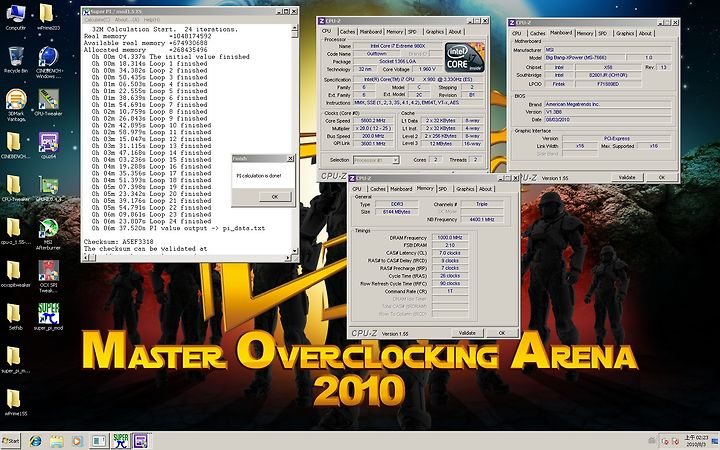Launch the OCX SPI Tweaker shortcut

coord(48,271)
